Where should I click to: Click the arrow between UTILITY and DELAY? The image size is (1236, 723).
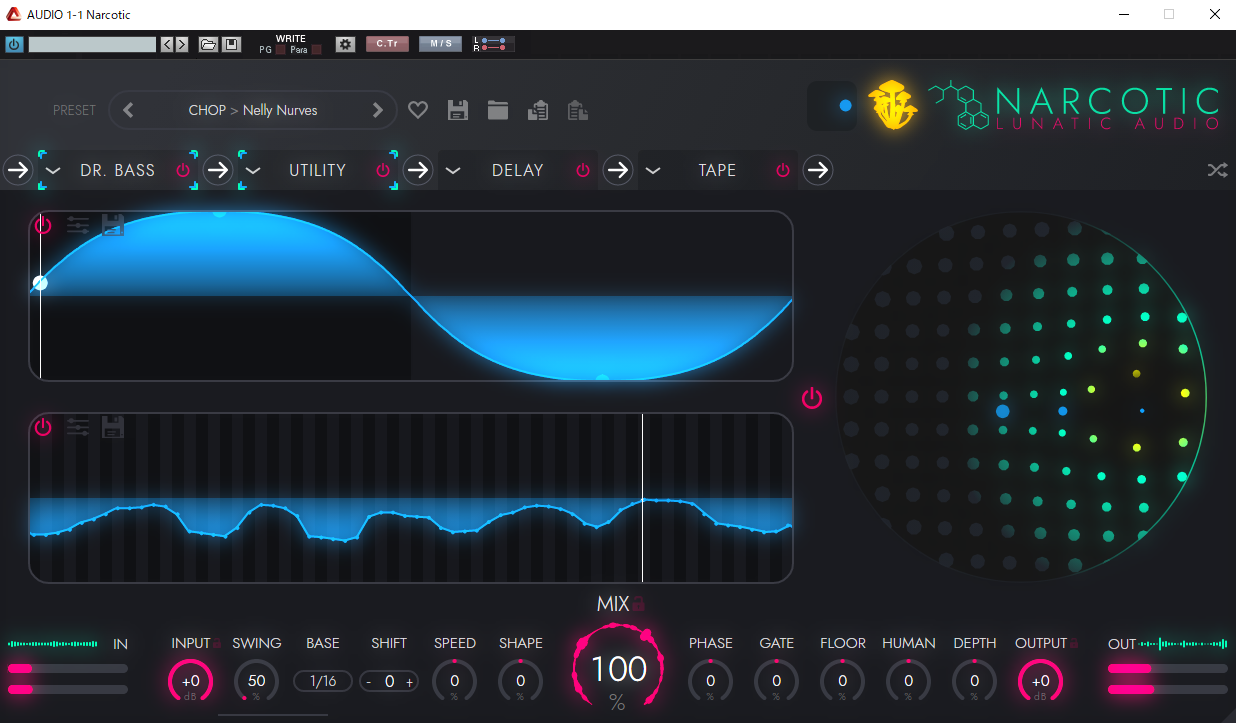418,170
